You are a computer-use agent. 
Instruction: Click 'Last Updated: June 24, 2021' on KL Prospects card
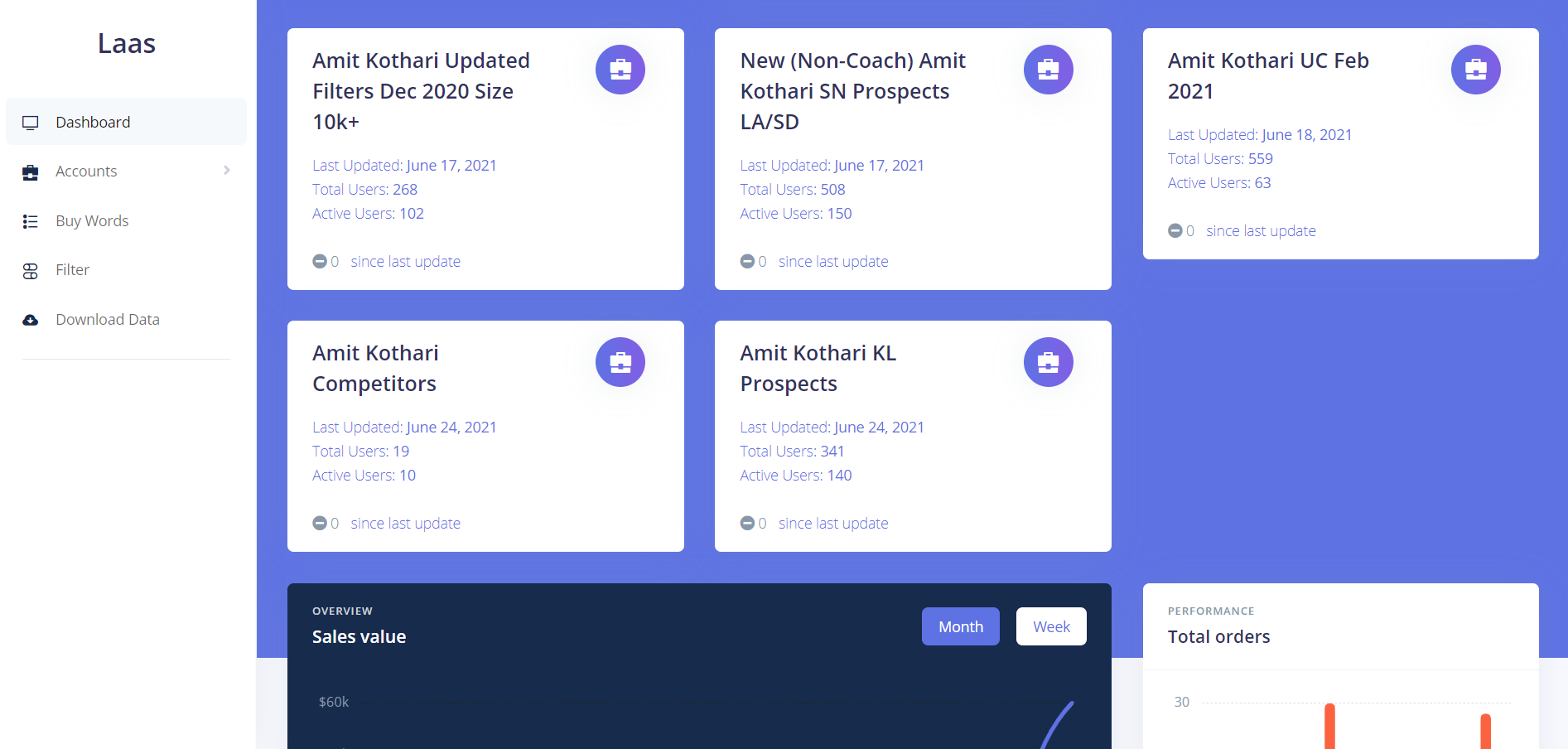click(832, 428)
